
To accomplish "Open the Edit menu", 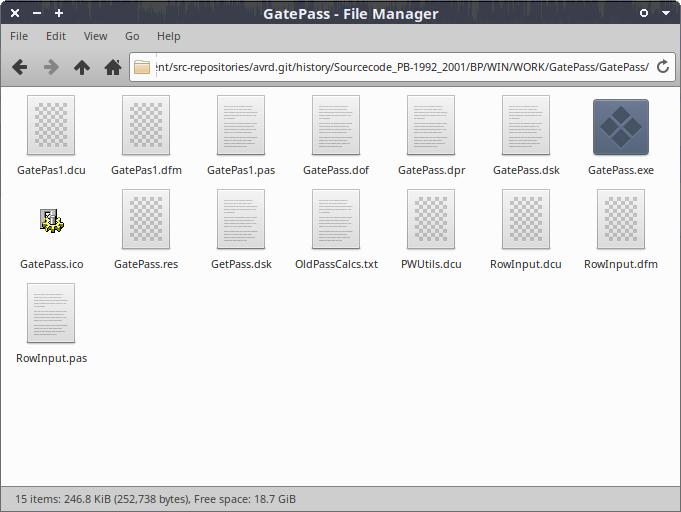I will tap(56, 36).
